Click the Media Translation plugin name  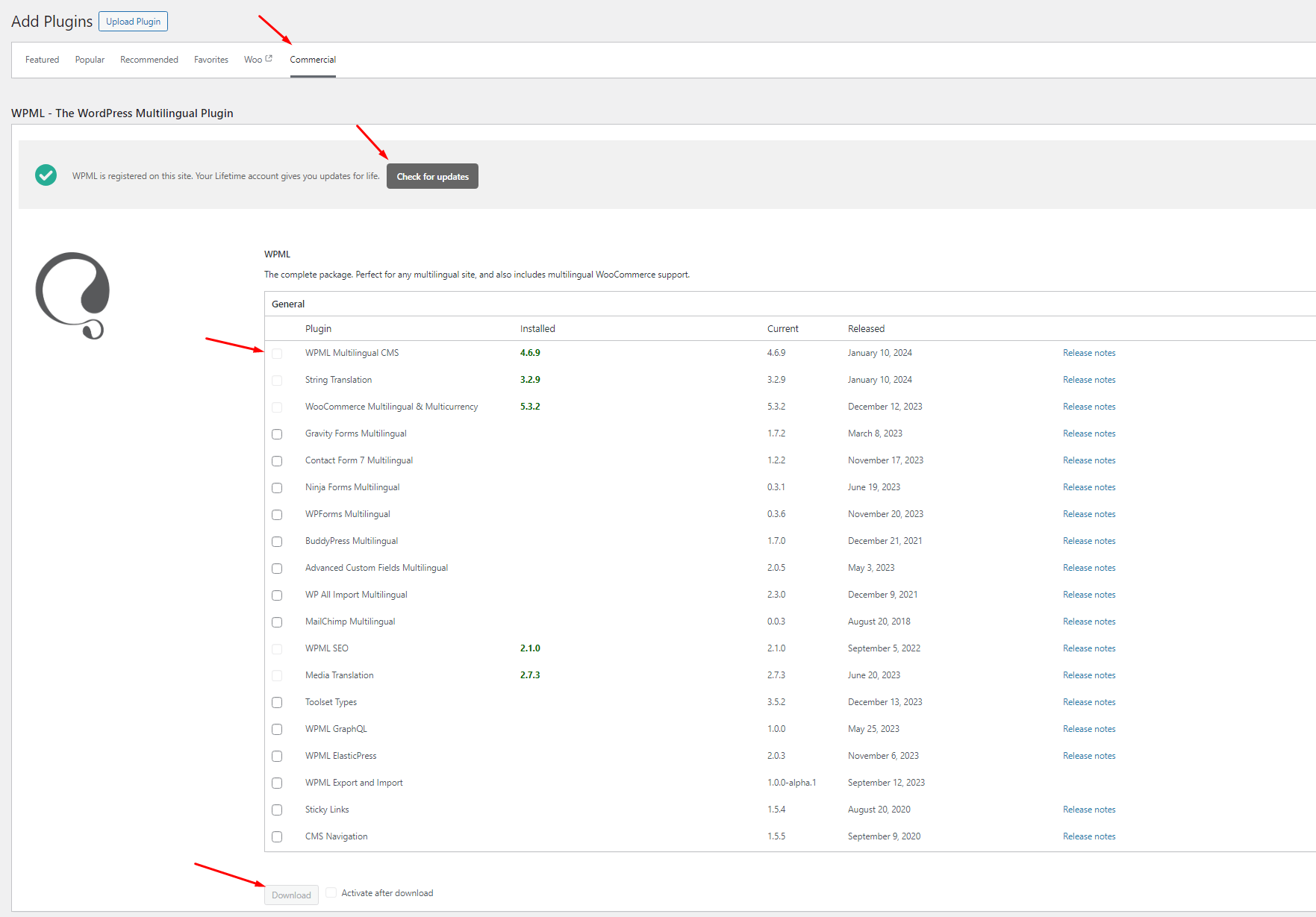tap(339, 675)
